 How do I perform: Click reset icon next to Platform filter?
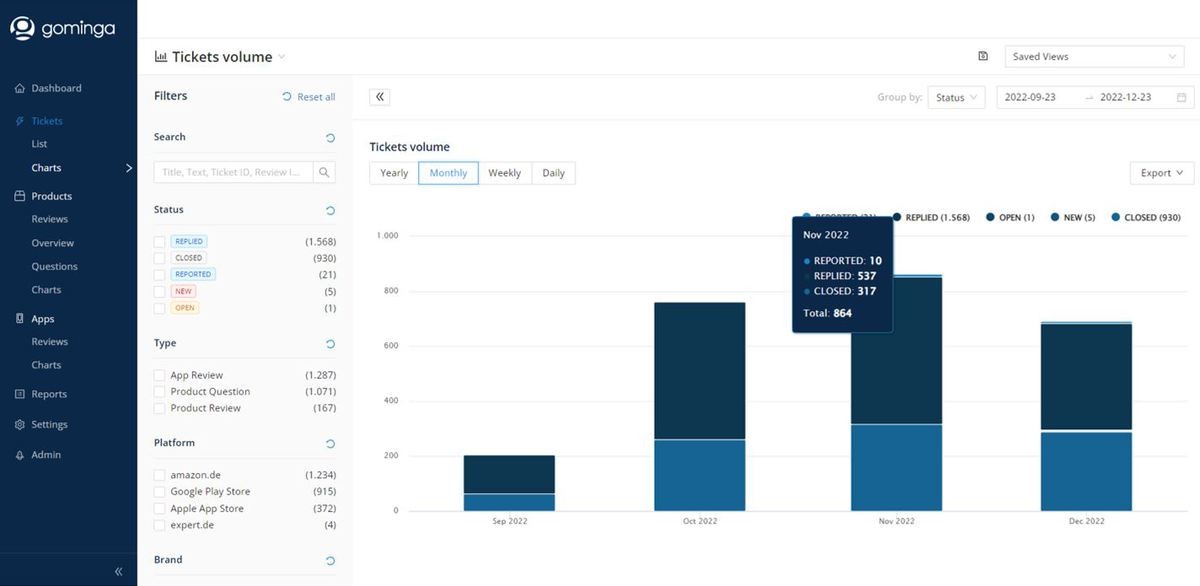tap(330, 444)
